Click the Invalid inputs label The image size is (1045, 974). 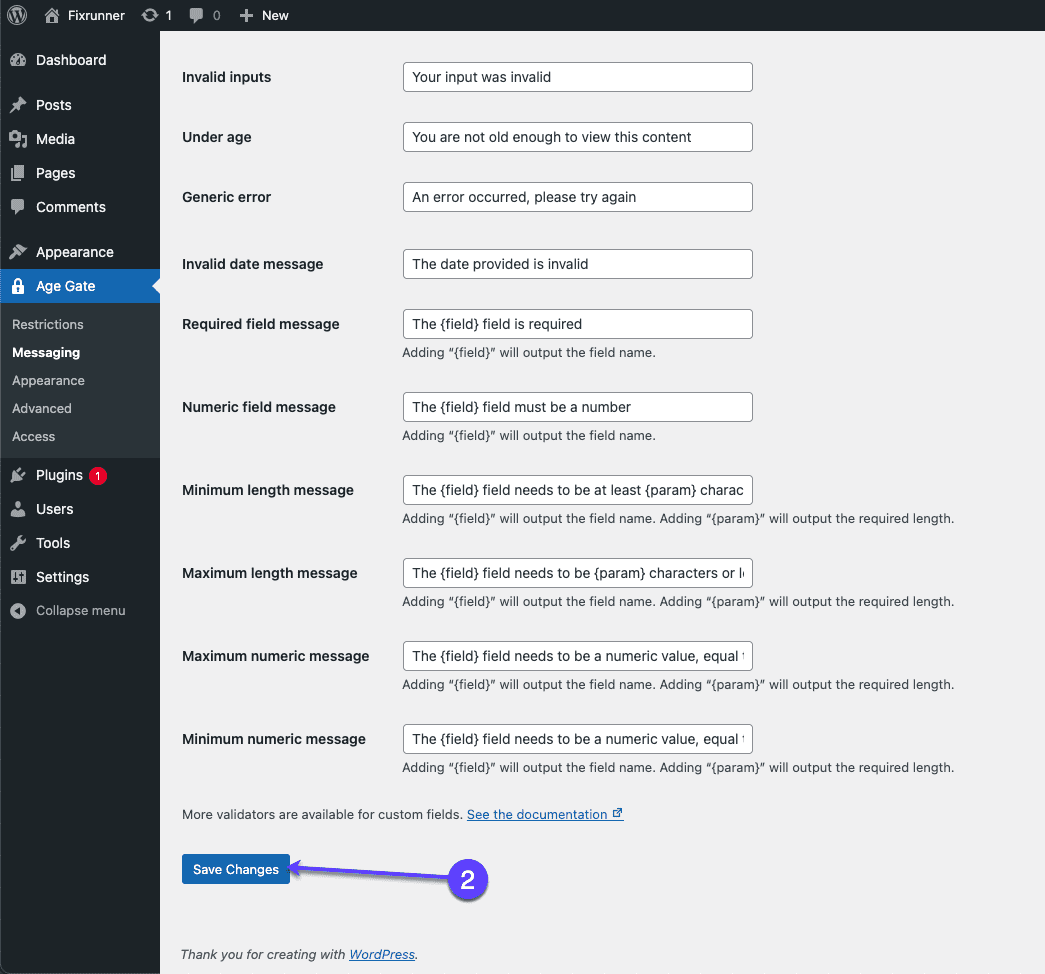[227, 77]
